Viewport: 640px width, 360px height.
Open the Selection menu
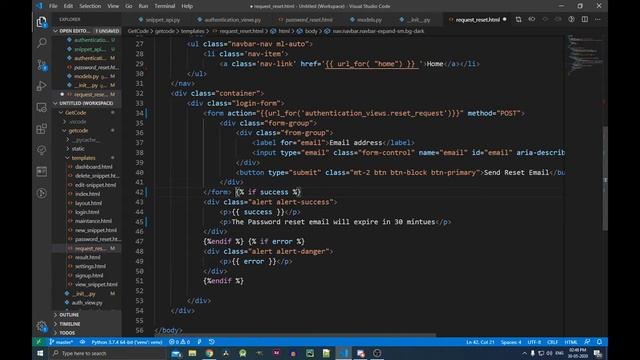click(x=90, y=6)
